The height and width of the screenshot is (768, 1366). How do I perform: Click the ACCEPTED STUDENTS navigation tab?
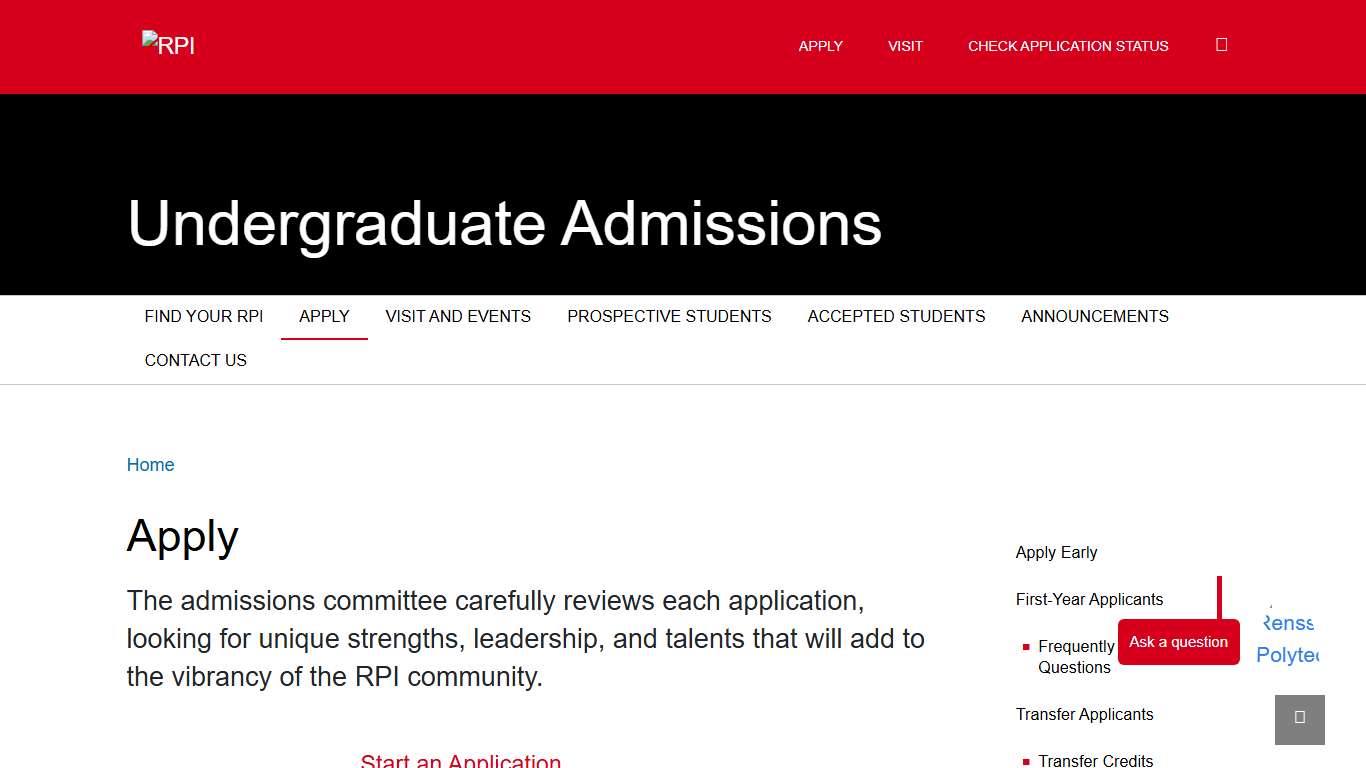896,316
